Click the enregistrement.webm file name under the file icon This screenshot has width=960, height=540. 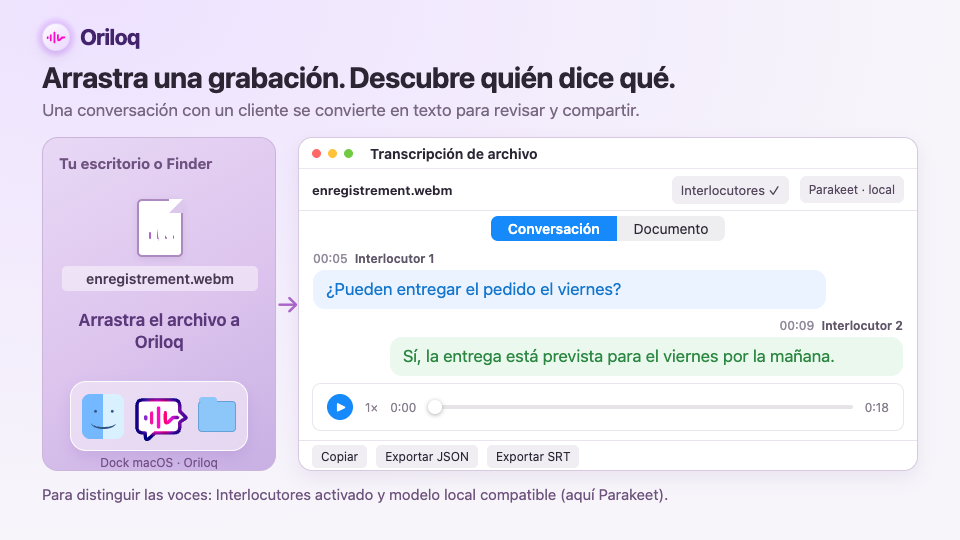tap(160, 279)
